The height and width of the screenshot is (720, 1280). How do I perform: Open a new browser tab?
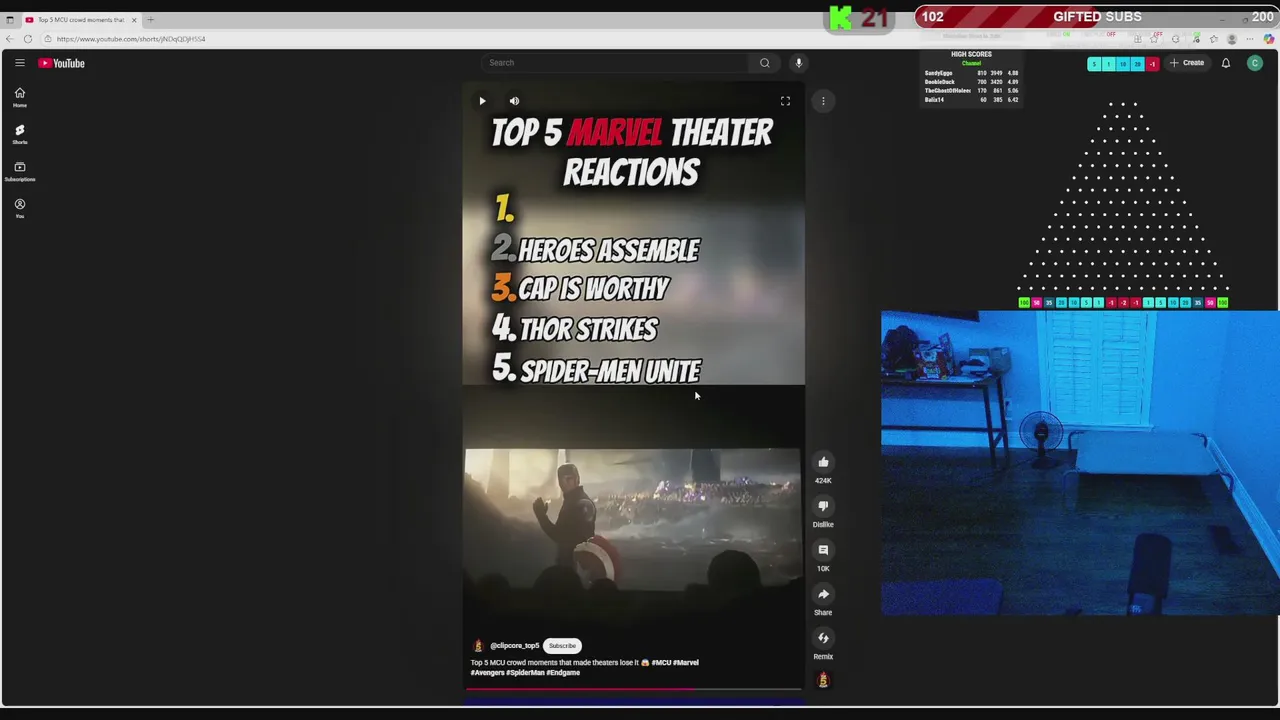point(151,20)
